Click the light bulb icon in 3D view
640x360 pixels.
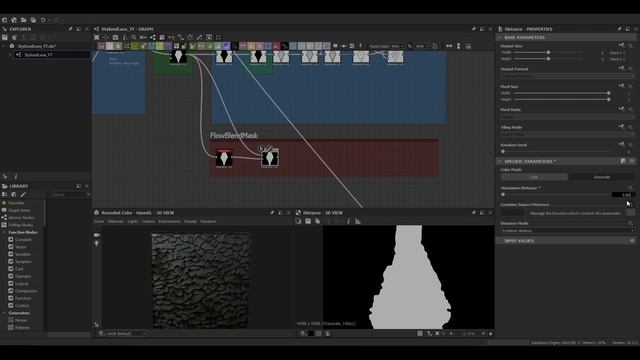(97, 244)
